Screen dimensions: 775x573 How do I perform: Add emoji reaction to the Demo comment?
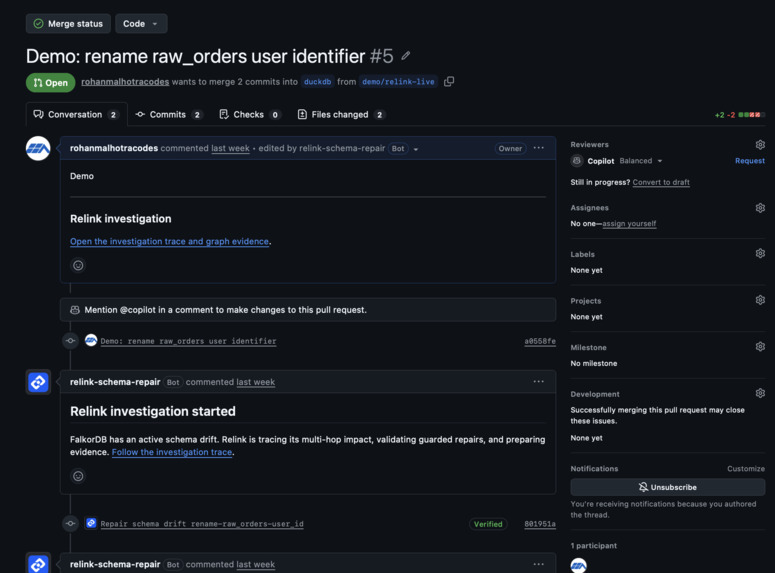click(78, 265)
